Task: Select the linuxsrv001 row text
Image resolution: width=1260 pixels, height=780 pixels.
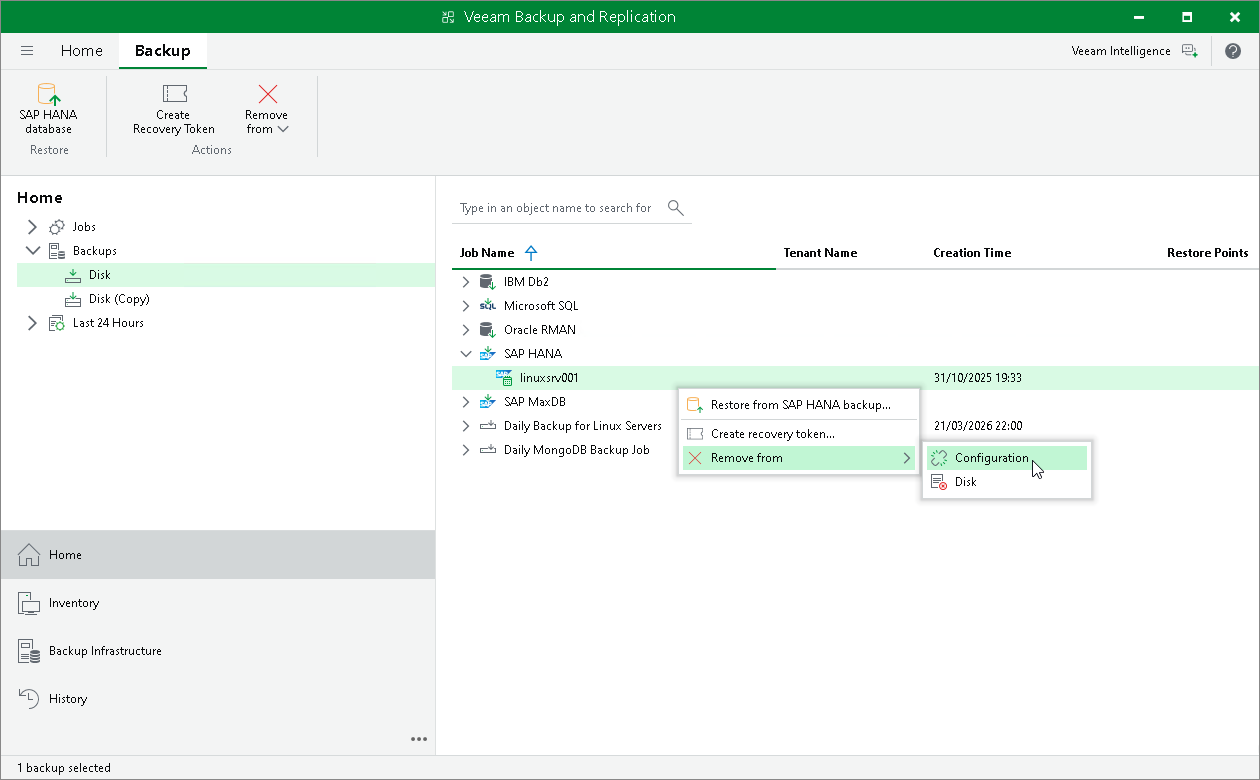Action: 549,378
